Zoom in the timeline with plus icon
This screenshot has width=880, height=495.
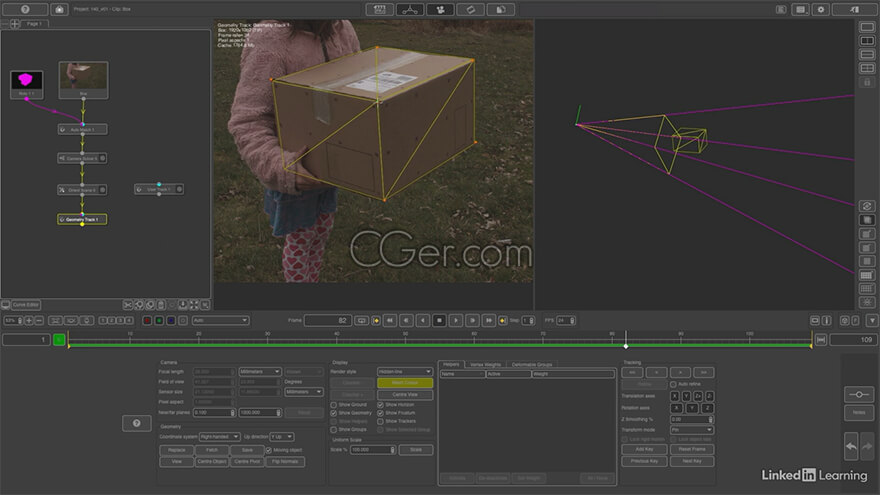29,320
